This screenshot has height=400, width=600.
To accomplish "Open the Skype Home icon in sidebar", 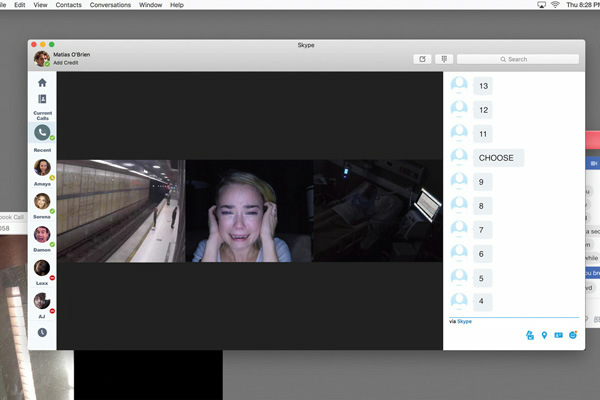I will [x=42, y=83].
